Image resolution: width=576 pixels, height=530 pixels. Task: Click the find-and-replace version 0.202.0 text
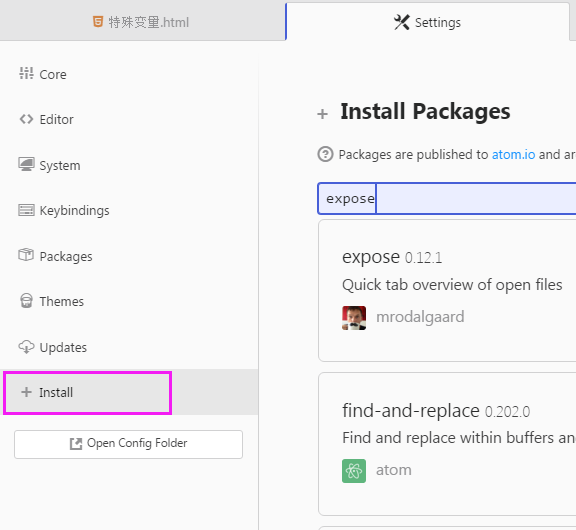pos(508,412)
